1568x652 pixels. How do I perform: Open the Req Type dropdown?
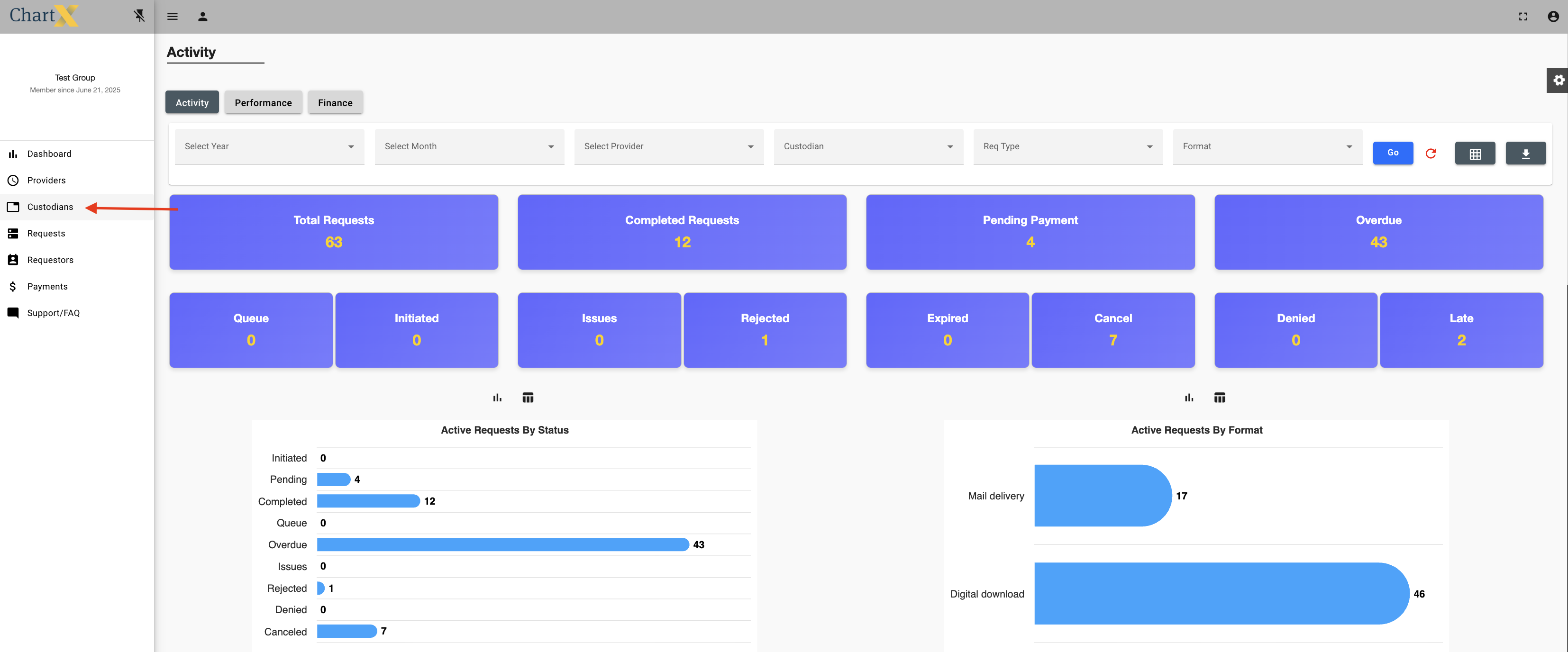[1067, 146]
